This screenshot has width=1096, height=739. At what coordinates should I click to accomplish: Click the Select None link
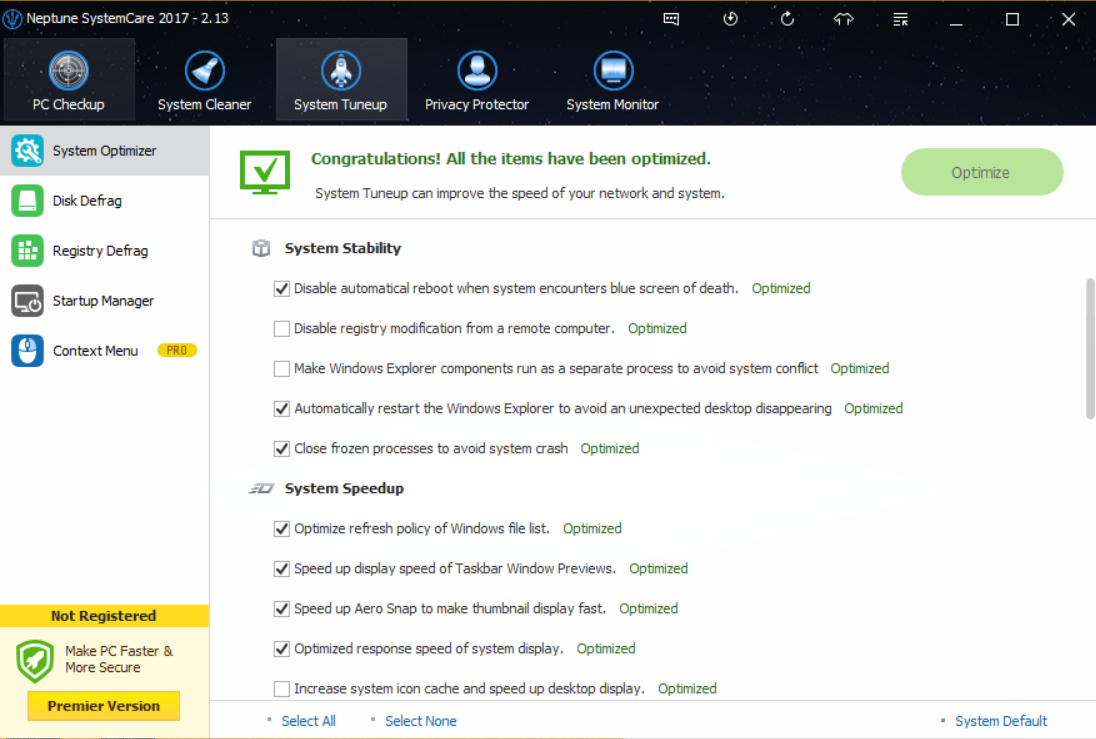point(421,721)
